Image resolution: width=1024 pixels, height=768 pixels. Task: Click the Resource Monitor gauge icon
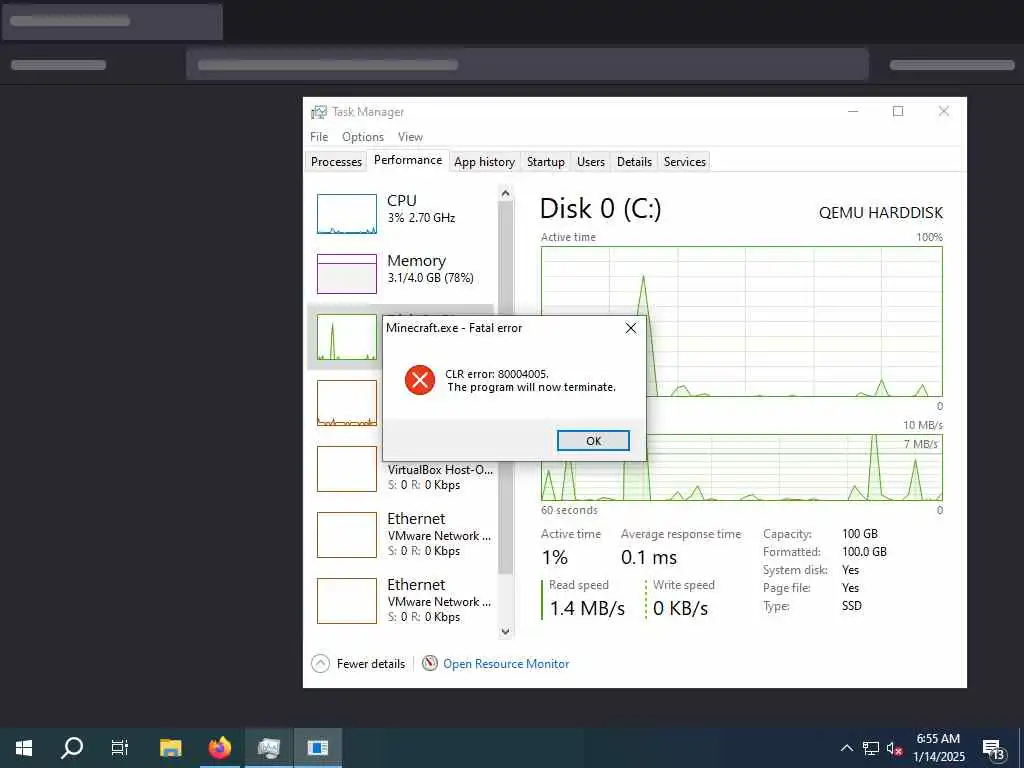[430, 664]
